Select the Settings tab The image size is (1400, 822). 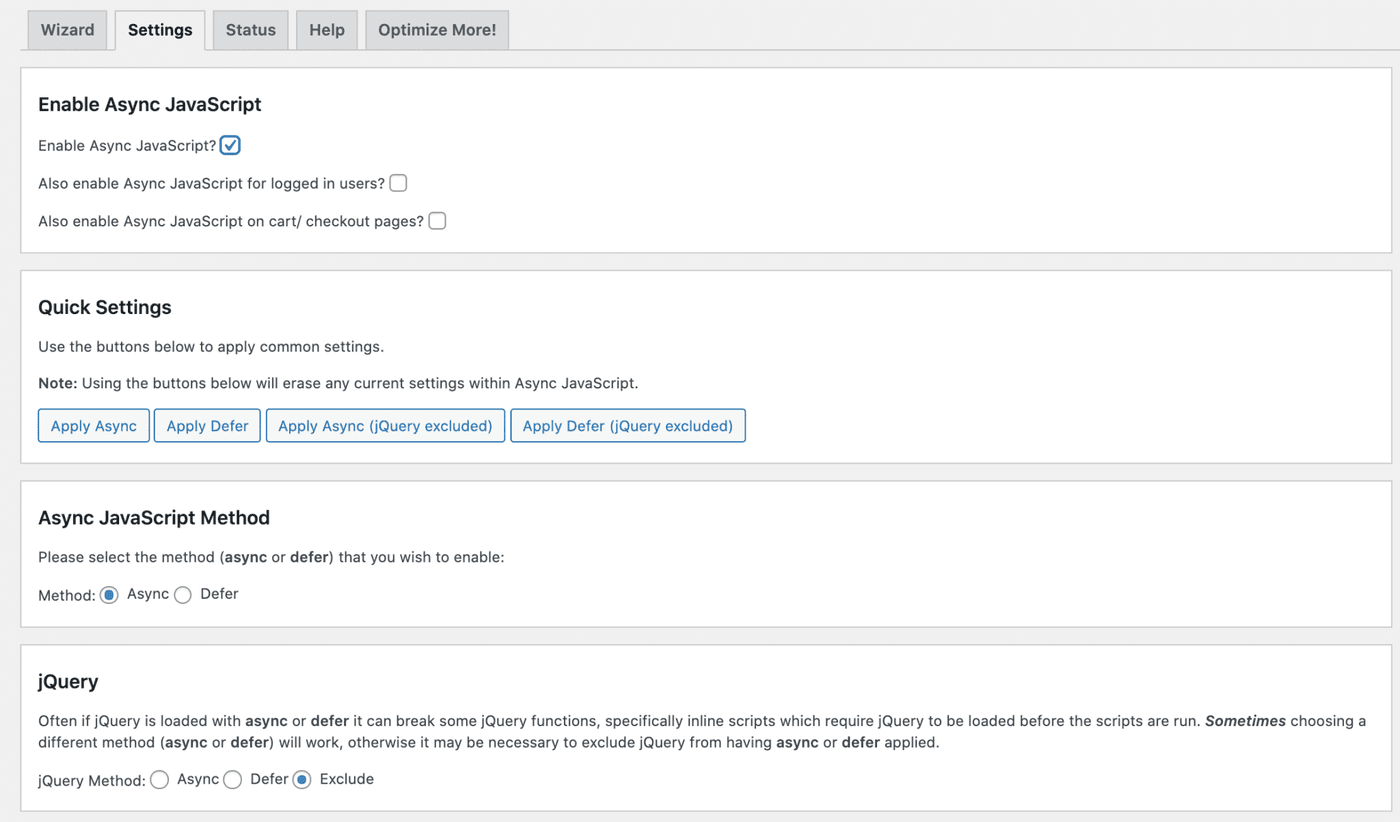160,30
